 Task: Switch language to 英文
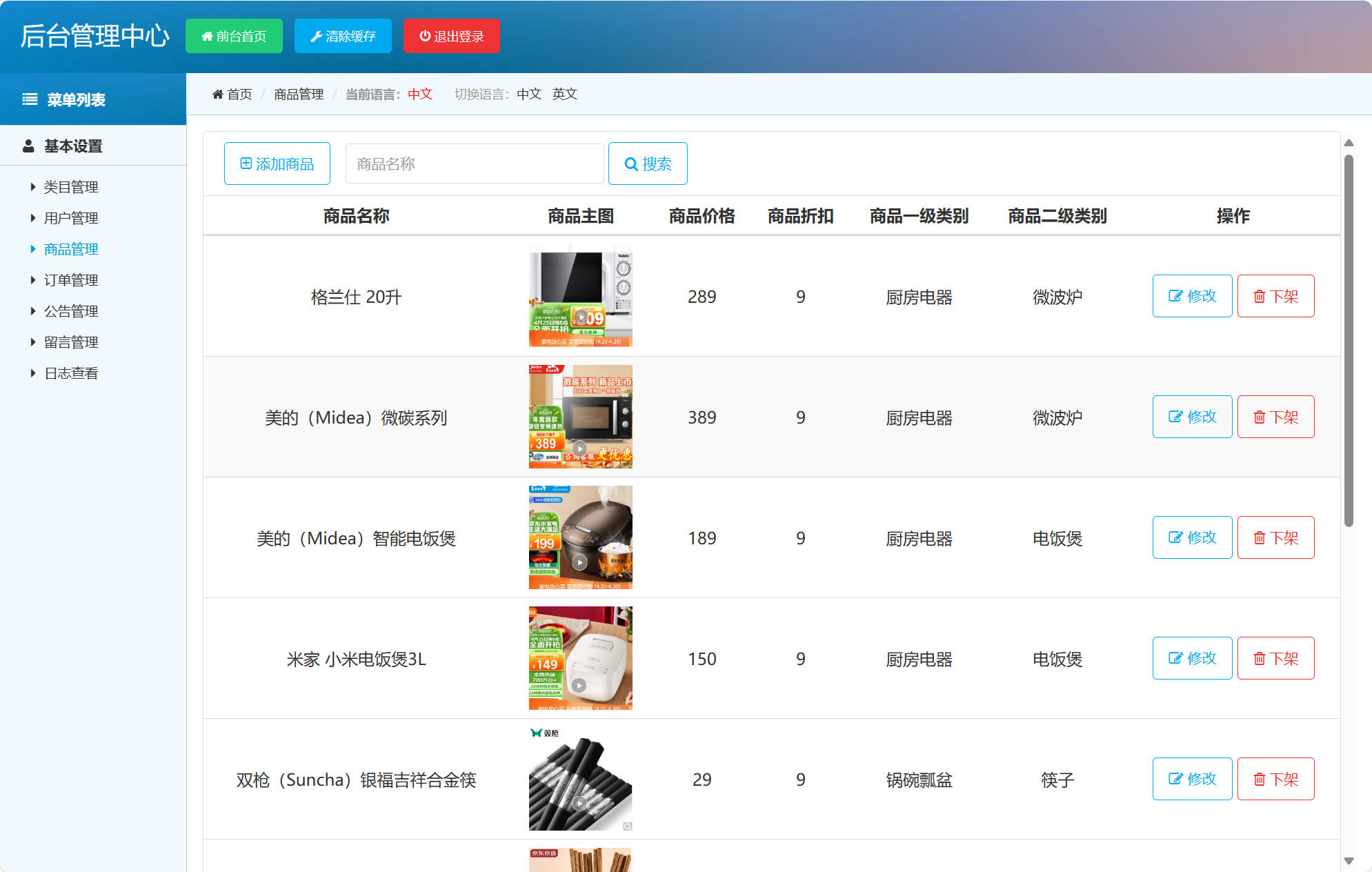[564, 94]
